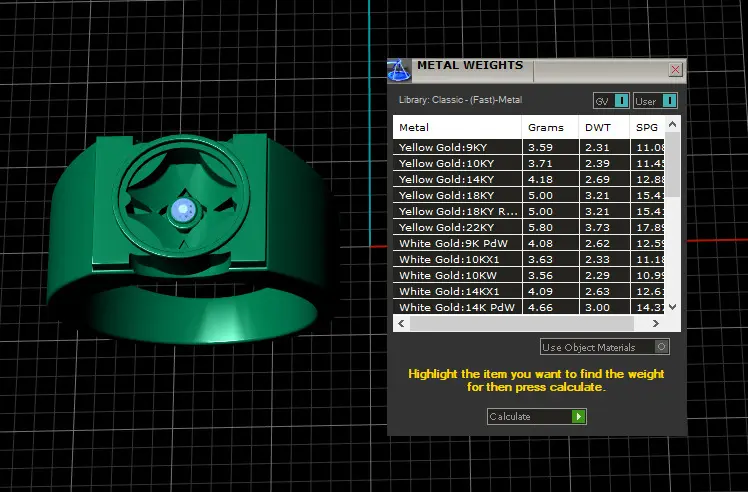Click the Calculate button

tap(537, 417)
